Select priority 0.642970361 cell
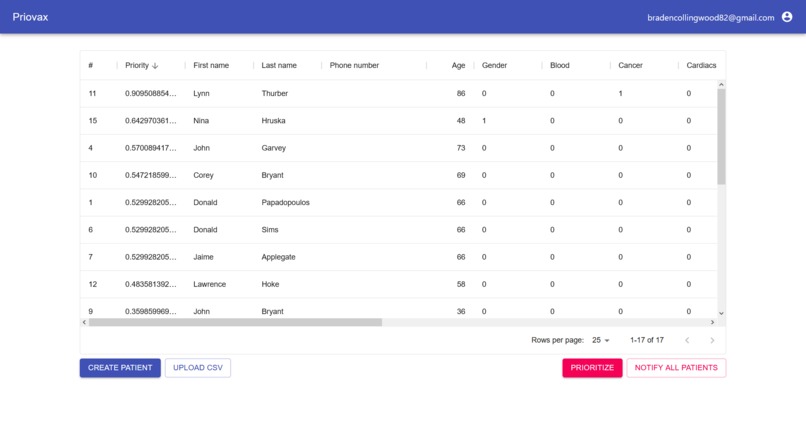Image resolution: width=806 pixels, height=434 pixels. click(151, 121)
